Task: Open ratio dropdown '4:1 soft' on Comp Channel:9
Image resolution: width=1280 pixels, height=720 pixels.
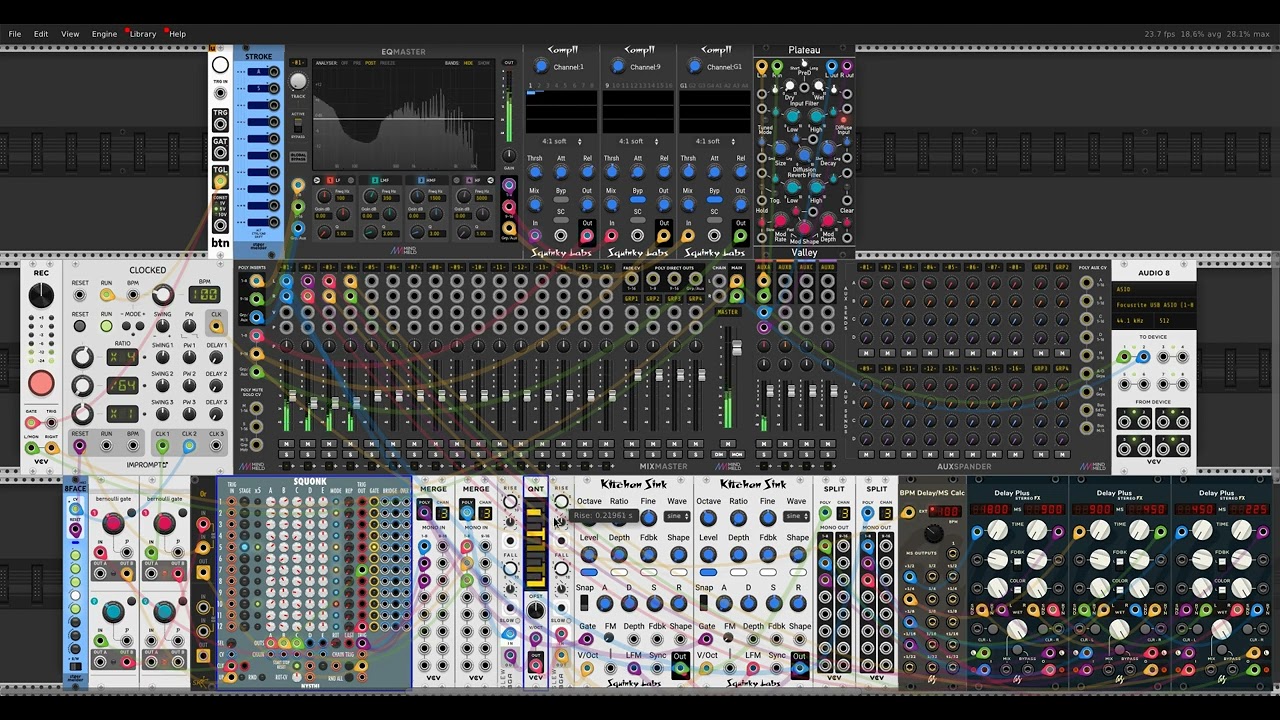Action: 638,141
